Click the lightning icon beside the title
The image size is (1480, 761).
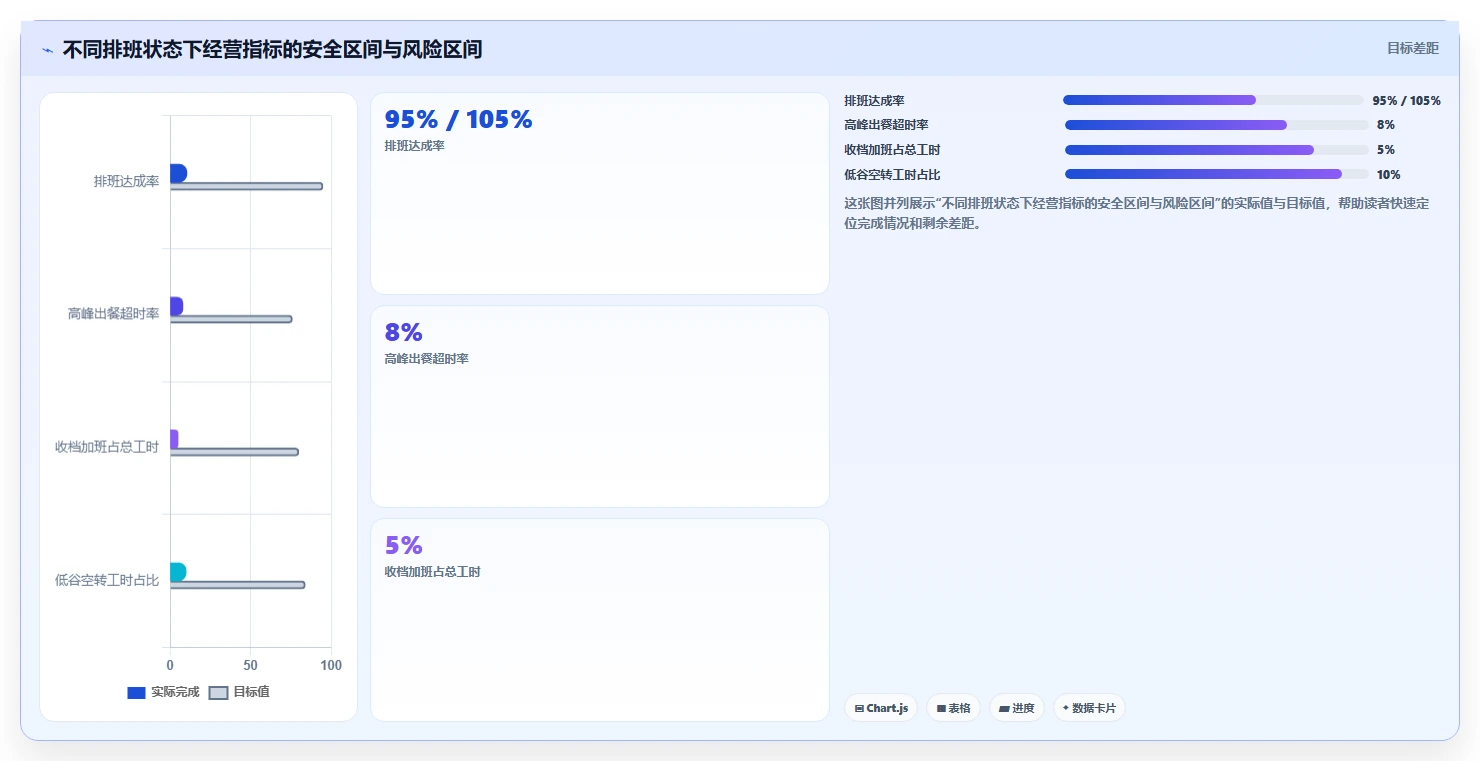coord(47,50)
